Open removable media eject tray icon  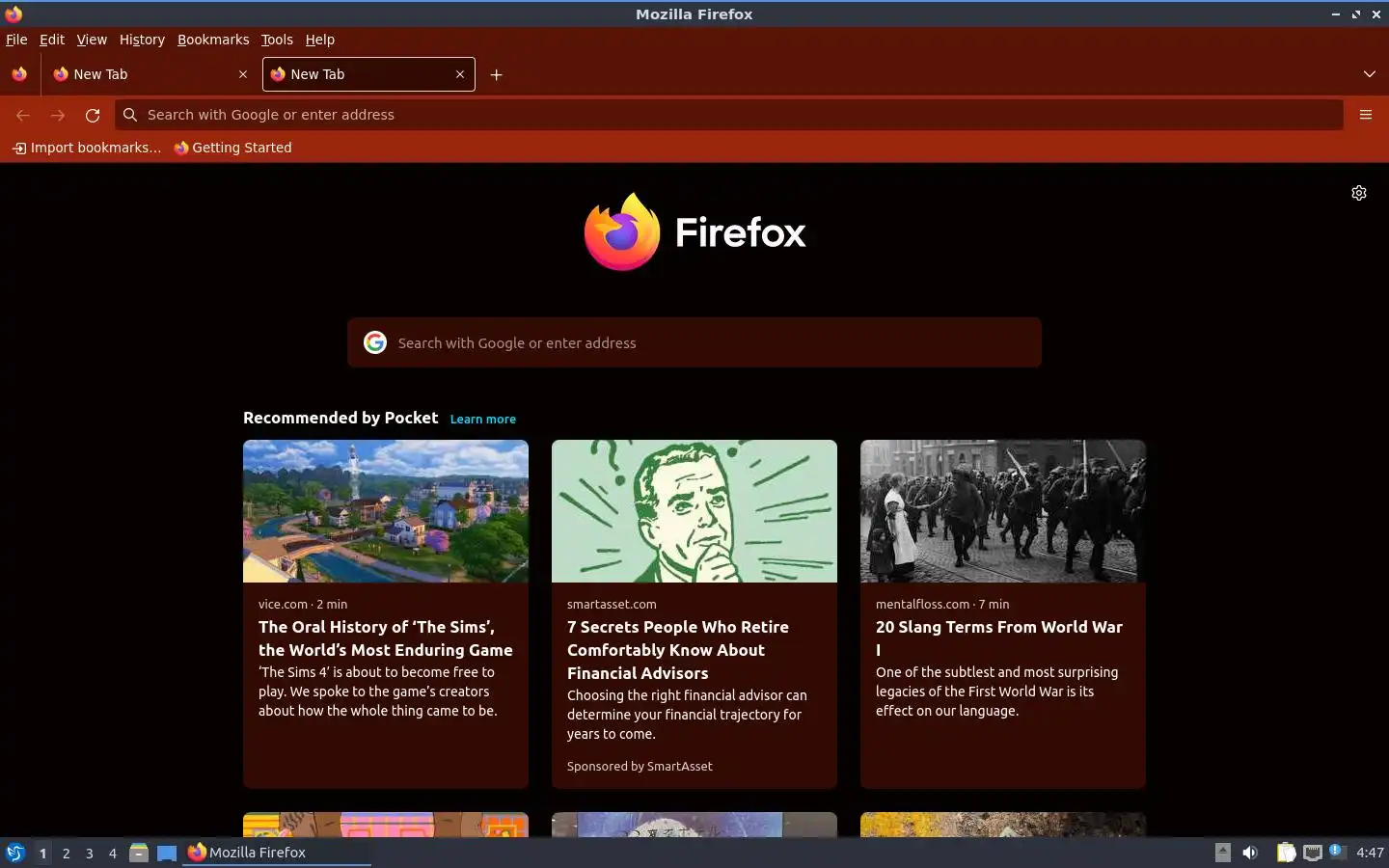click(1222, 853)
